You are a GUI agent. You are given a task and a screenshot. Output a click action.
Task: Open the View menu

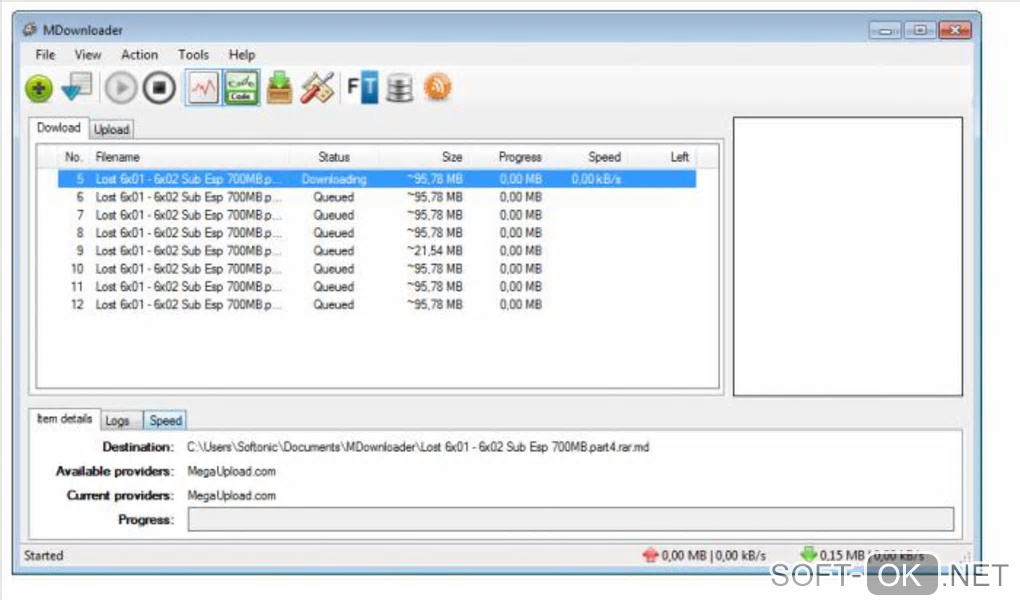coord(88,55)
